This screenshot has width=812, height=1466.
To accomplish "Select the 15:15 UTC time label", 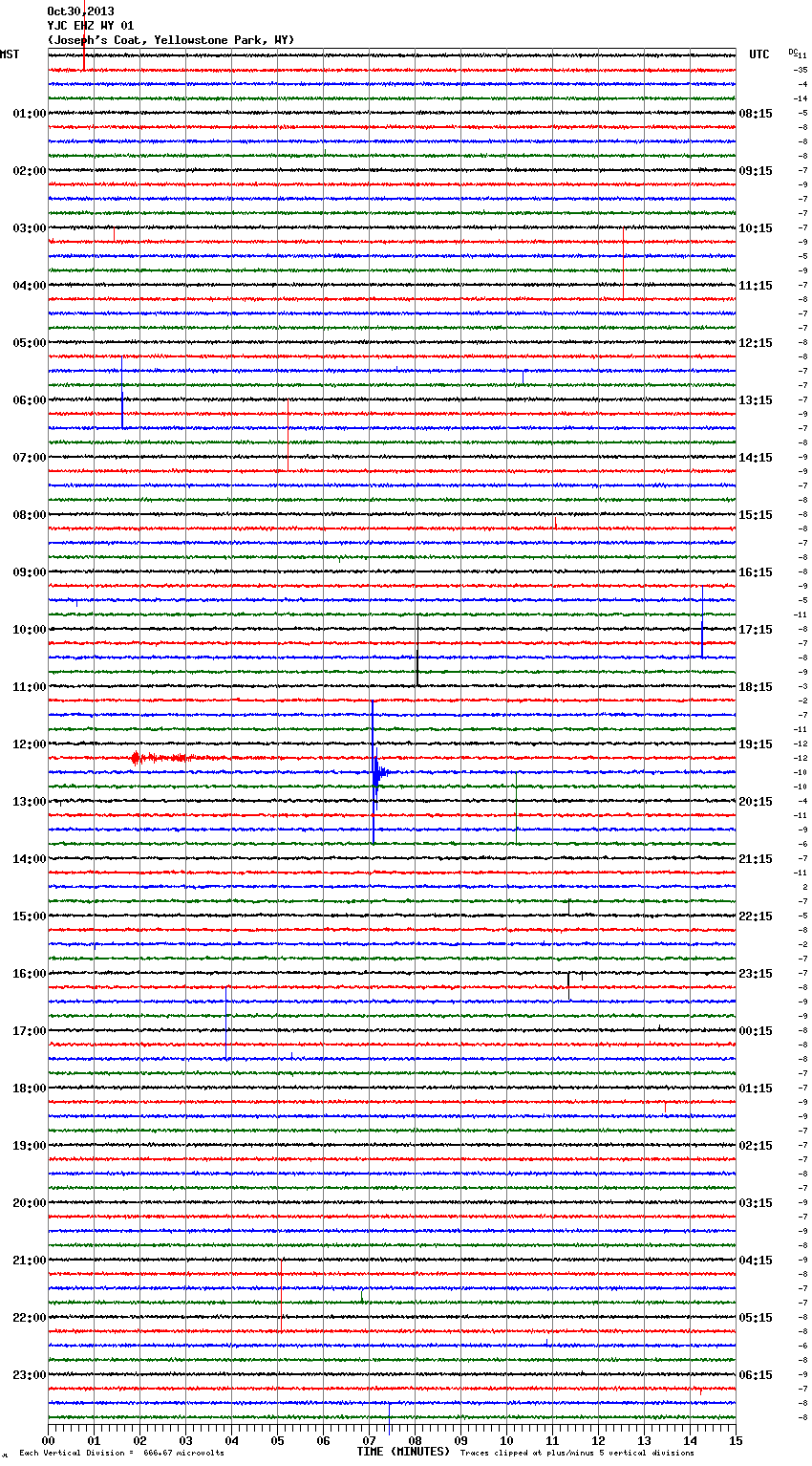I will click(756, 515).
